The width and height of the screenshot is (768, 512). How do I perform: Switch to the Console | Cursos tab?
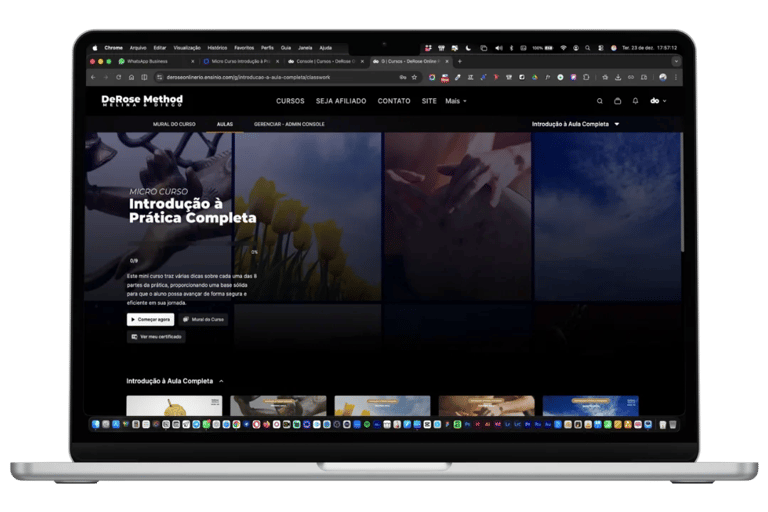click(x=323, y=61)
